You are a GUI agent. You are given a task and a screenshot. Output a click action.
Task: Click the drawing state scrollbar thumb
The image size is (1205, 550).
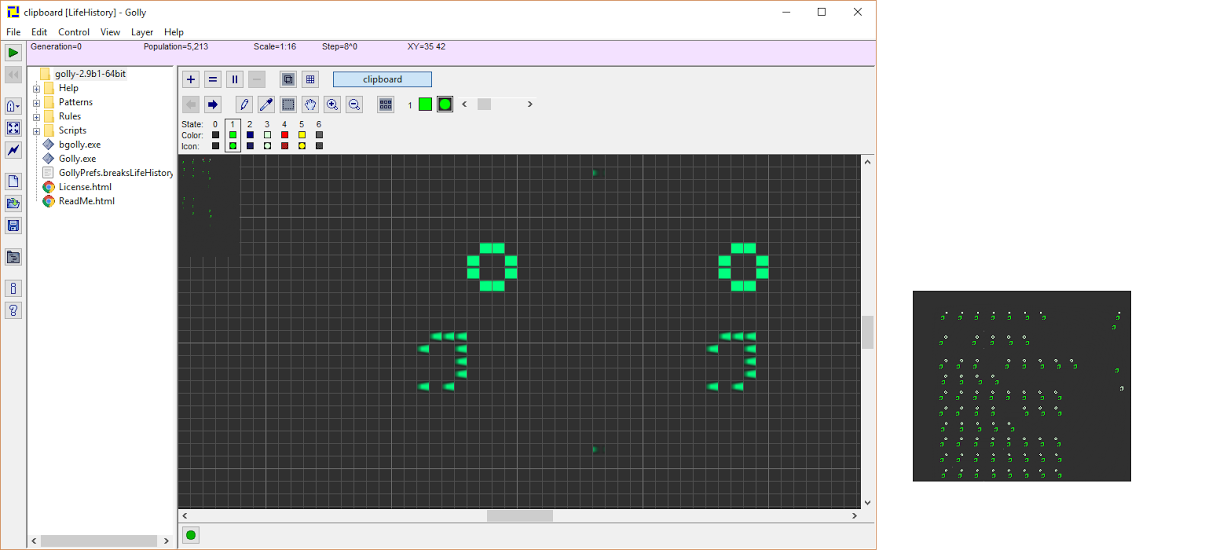point(484,104)
